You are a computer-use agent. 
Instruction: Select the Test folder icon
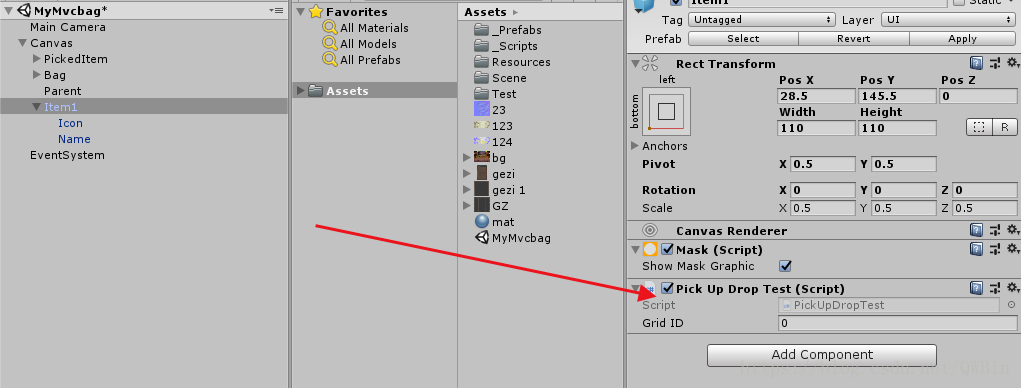tap(481, 94)
